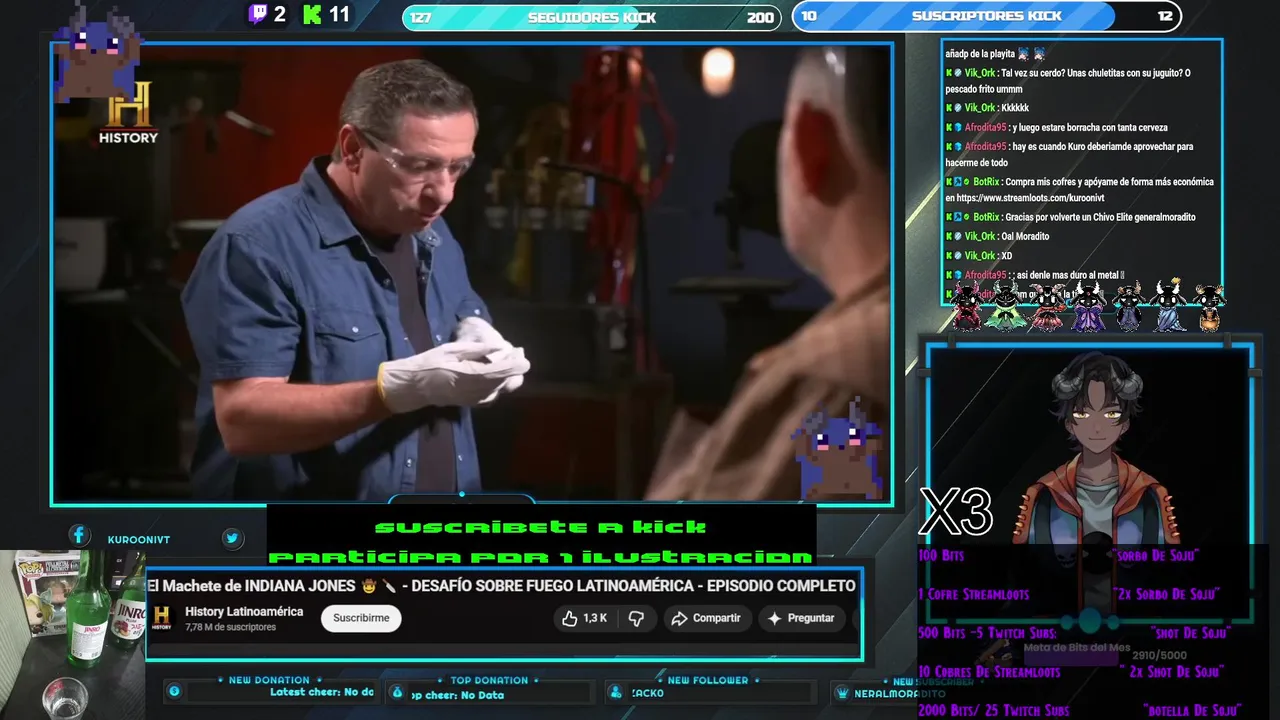Click '1 Cofre Streamloots' reward line
The image size is (1280, 720).
(x=973, y=594)
